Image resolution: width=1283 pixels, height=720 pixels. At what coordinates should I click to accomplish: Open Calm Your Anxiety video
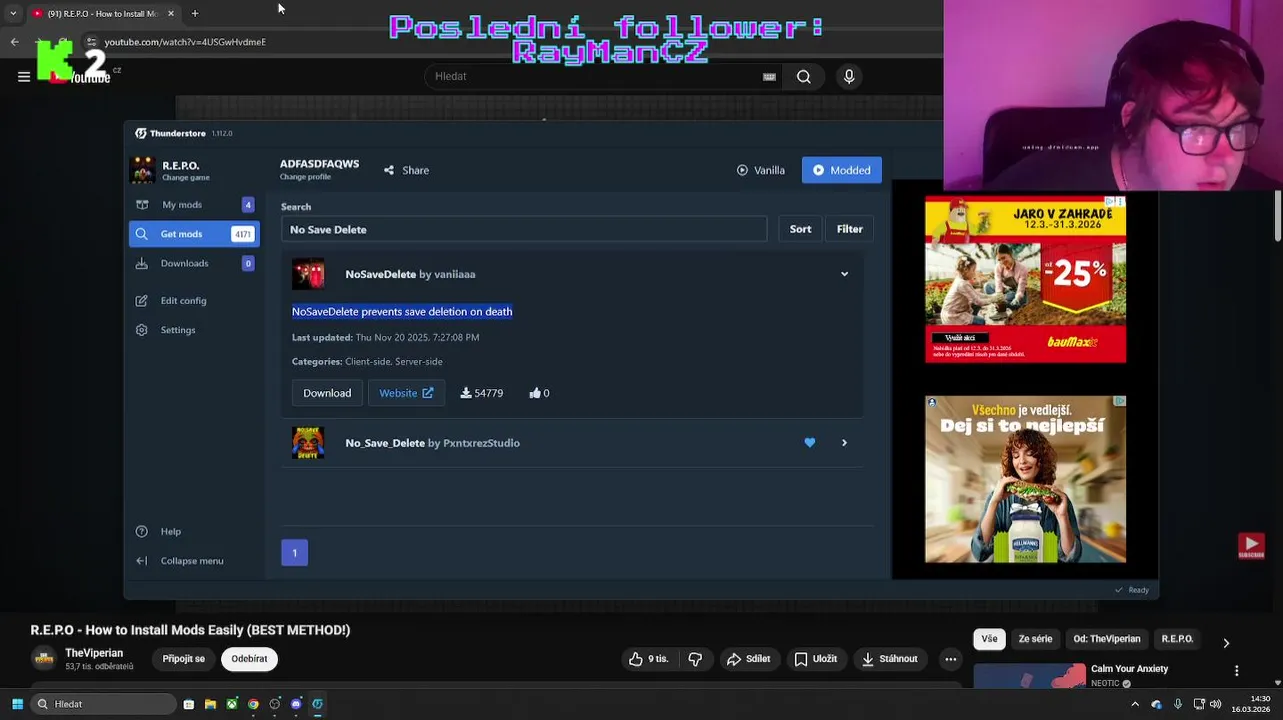[1129, 669]
